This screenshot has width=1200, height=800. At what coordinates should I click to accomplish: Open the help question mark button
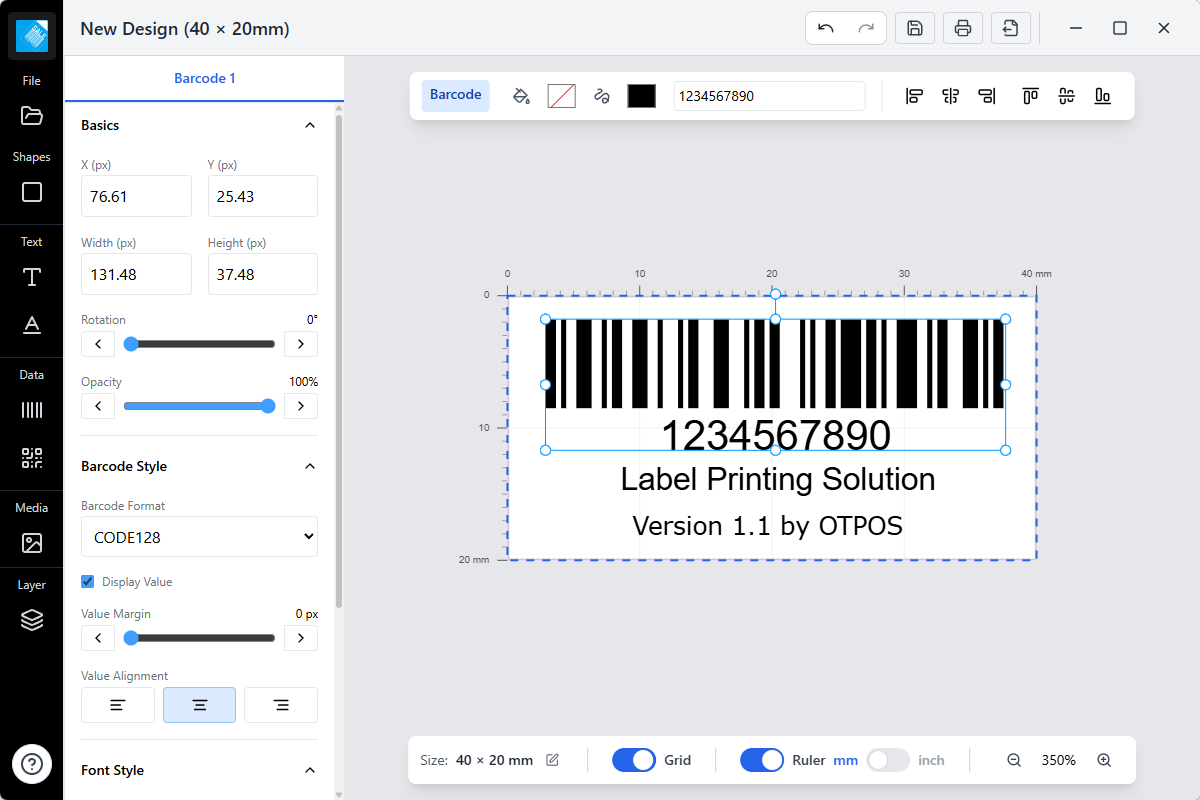pyautogui.click(x=32, y=765)
